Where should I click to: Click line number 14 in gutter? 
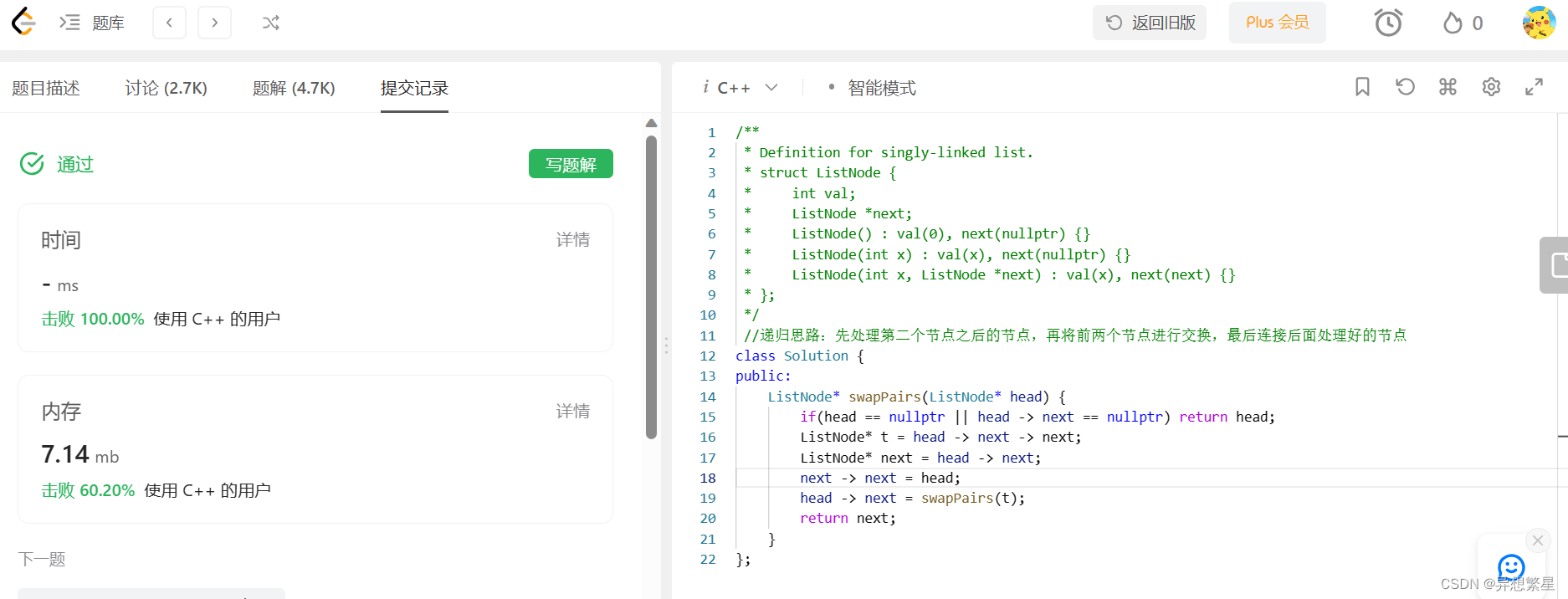pyautogui.click(x=708, y=397)
